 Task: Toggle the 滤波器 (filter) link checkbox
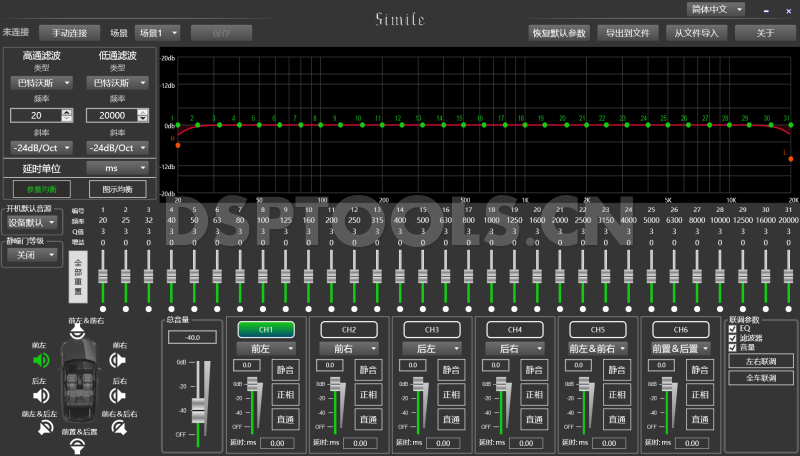(733, 338)
